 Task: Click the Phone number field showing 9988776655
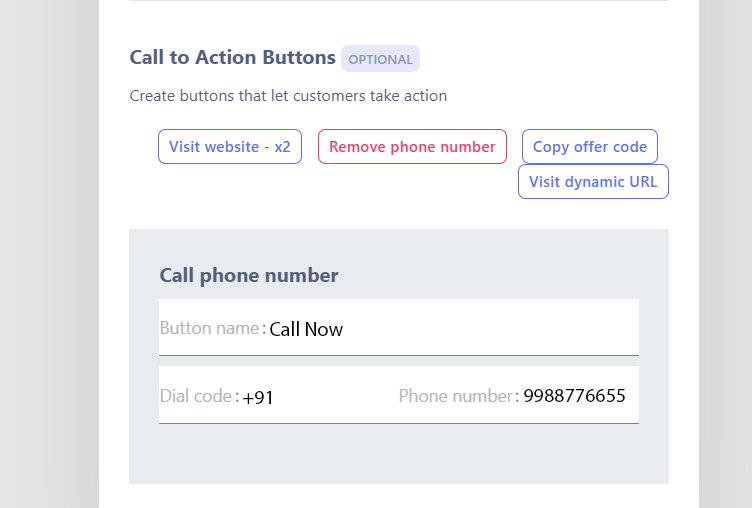click(574, 396)
